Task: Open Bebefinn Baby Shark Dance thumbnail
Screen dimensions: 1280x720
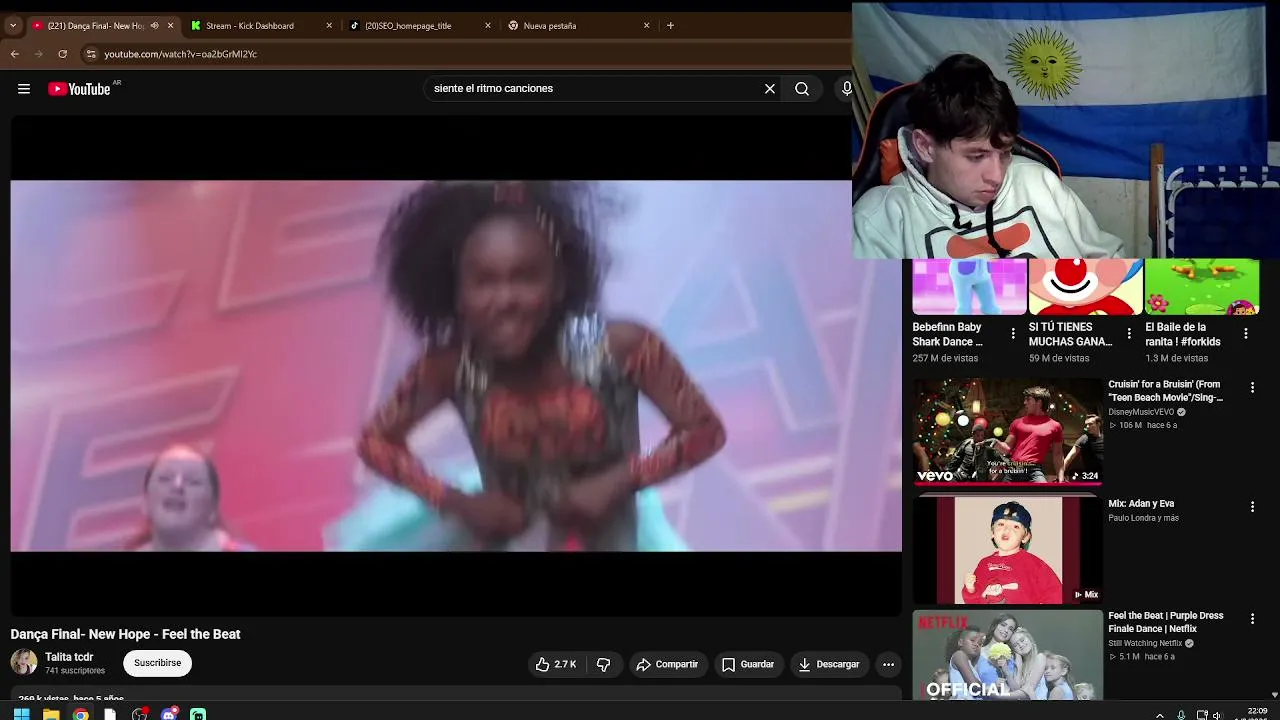Action: [x=970, y=286]
